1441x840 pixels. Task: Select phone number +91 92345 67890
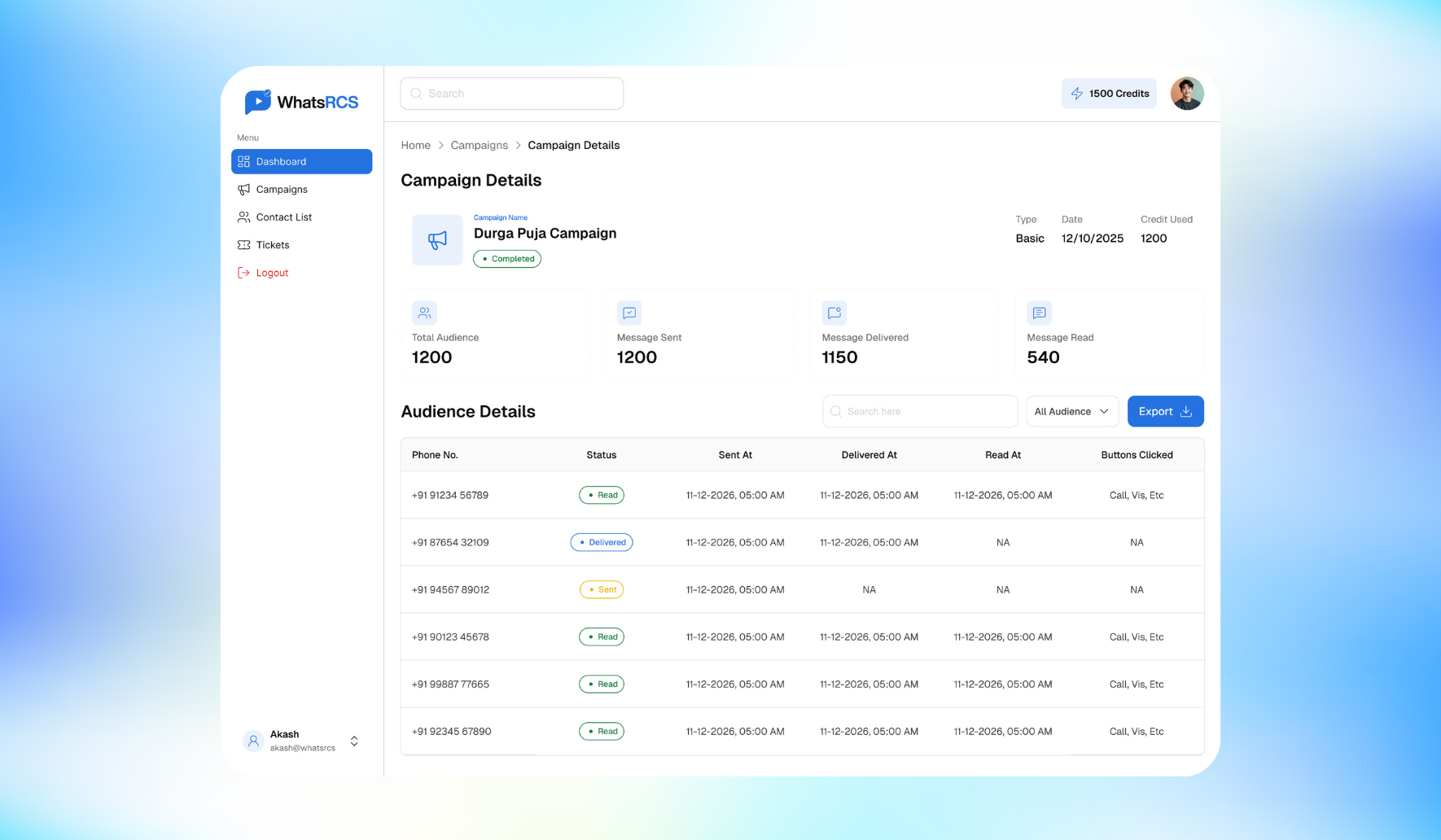(x=452, y=731)
